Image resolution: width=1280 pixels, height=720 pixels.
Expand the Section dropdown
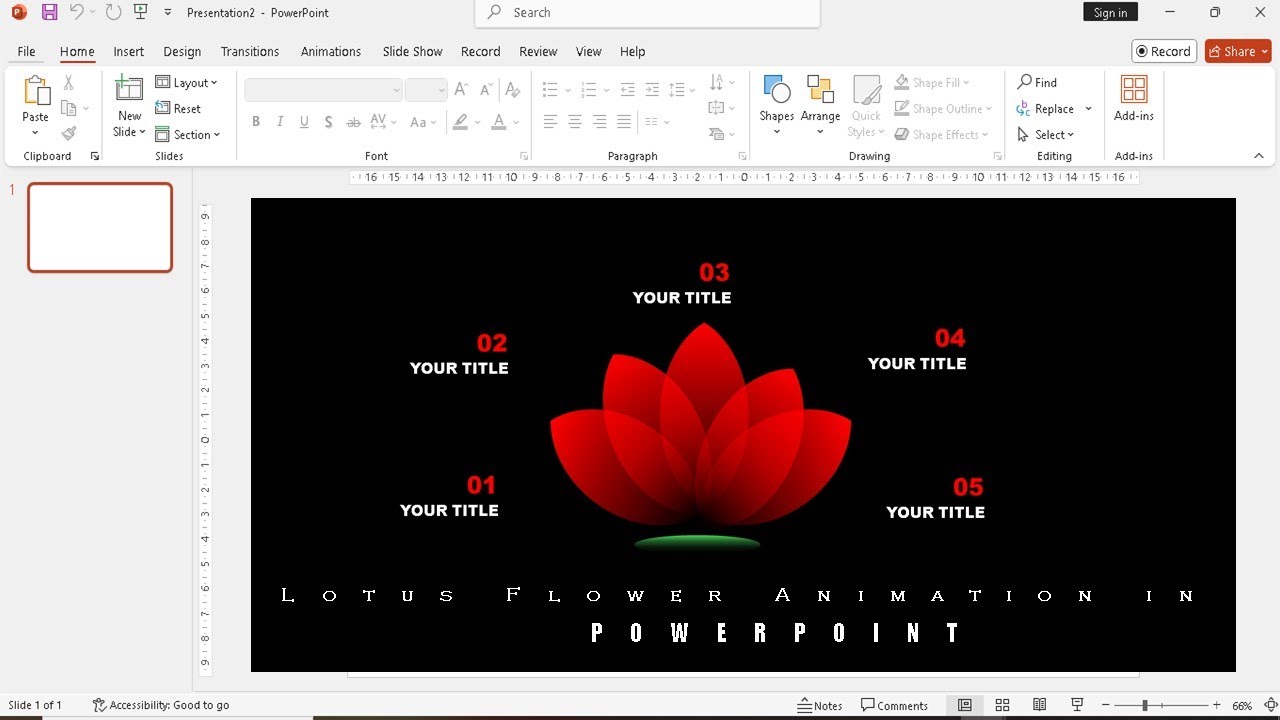point(188,134)
